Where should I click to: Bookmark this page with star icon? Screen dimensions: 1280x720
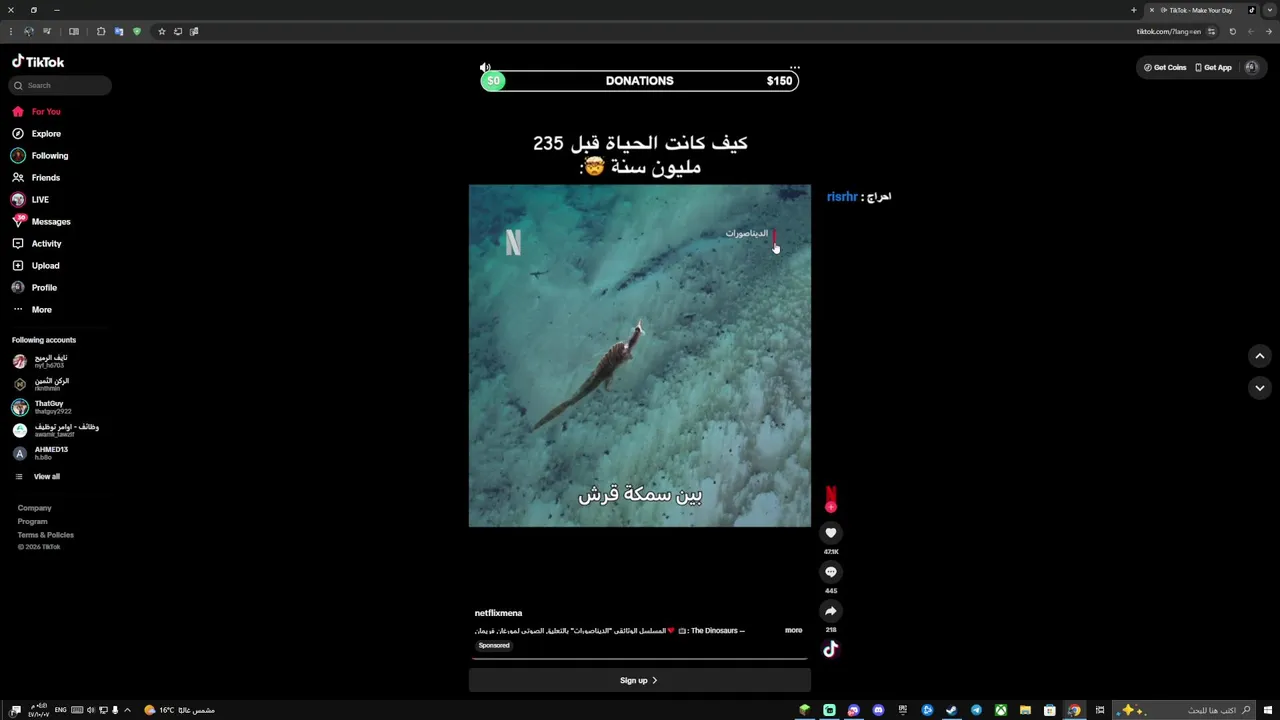(161, 31)
